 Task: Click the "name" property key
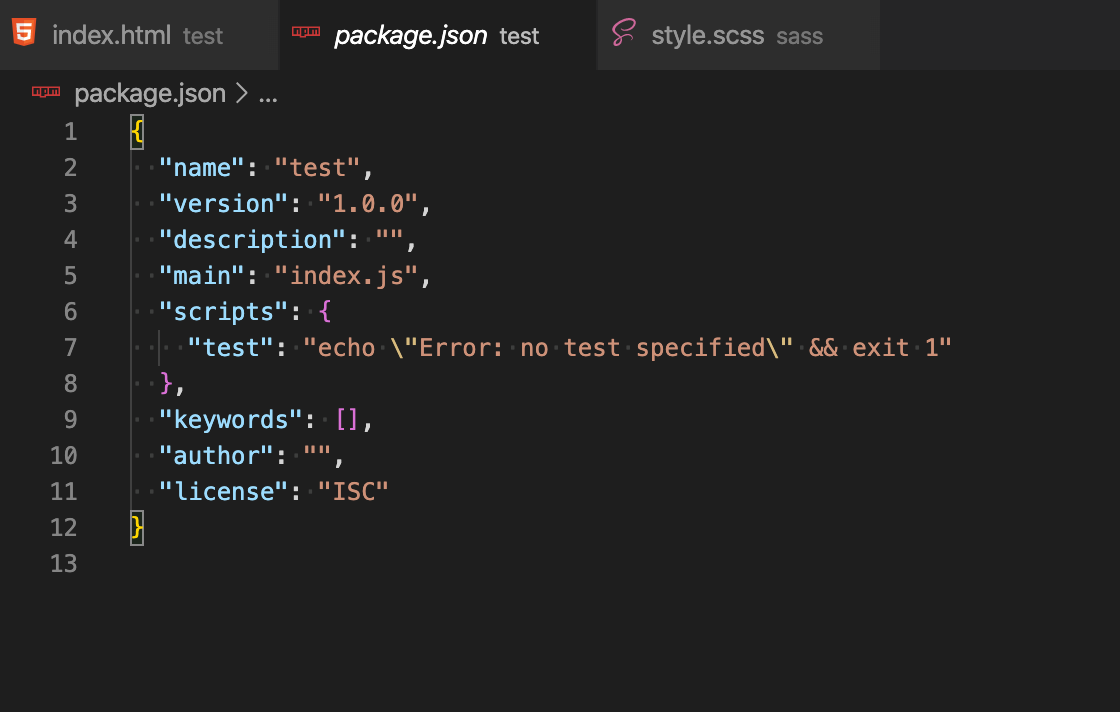click(202, 168)
